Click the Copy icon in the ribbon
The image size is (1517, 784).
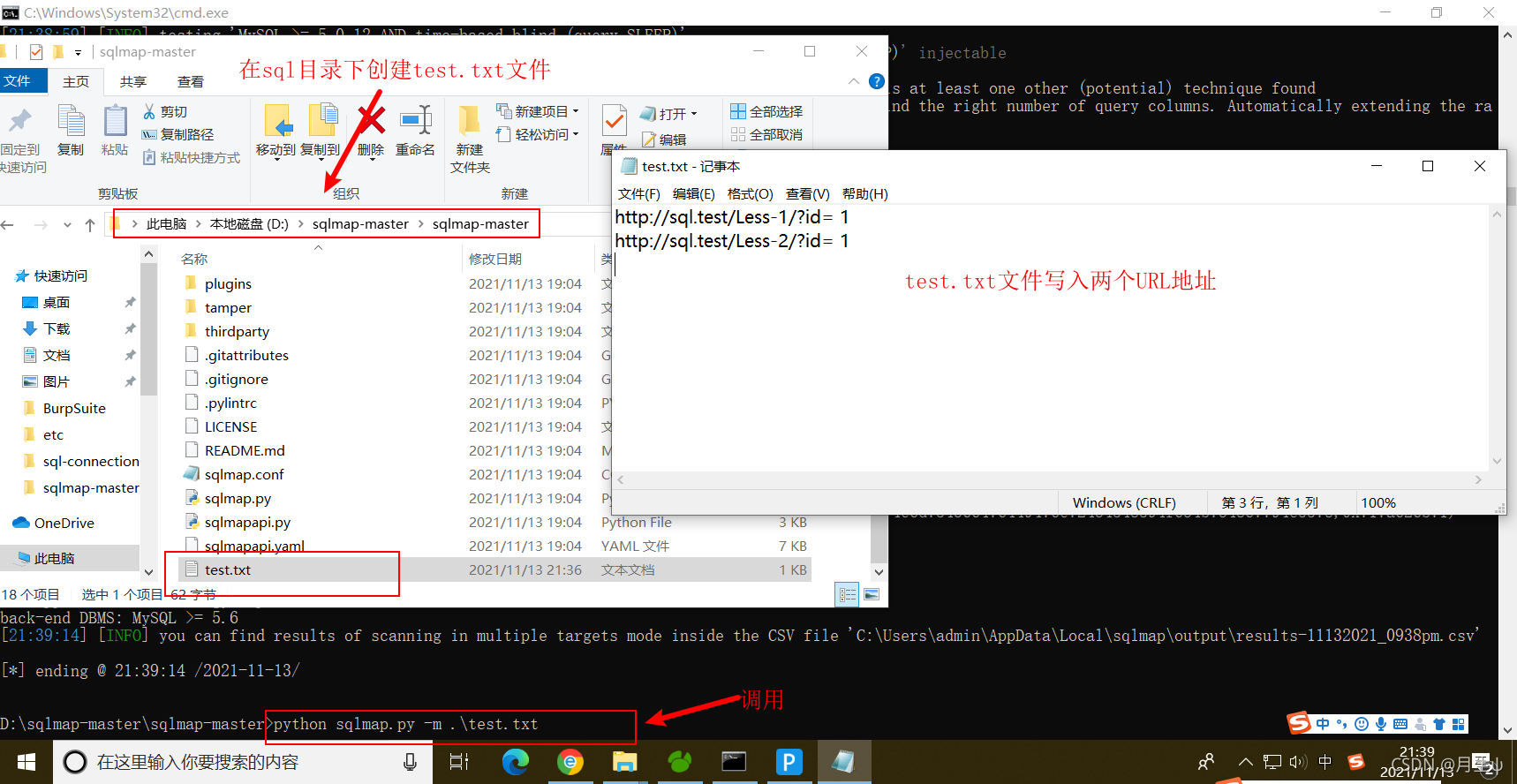tap(71, 121)
